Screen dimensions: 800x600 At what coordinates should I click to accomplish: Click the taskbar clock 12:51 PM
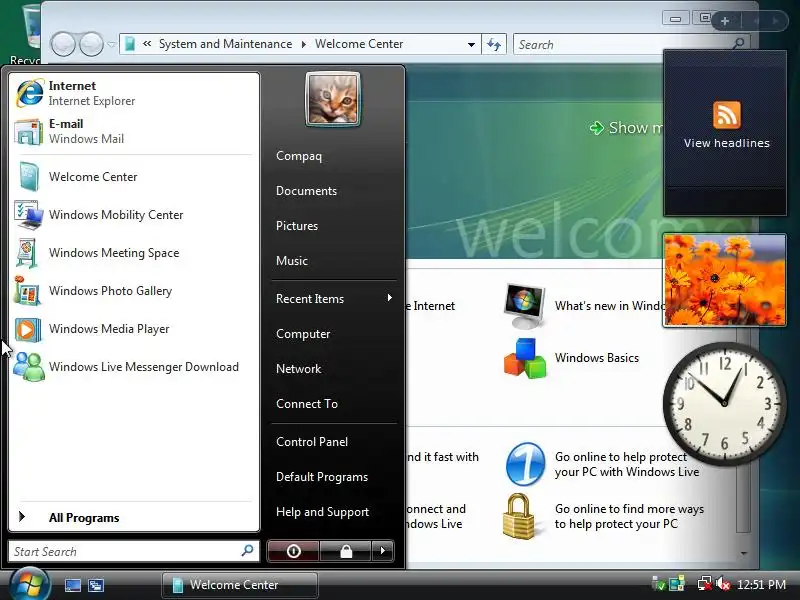pyautogui.click(x=761, y=584)
